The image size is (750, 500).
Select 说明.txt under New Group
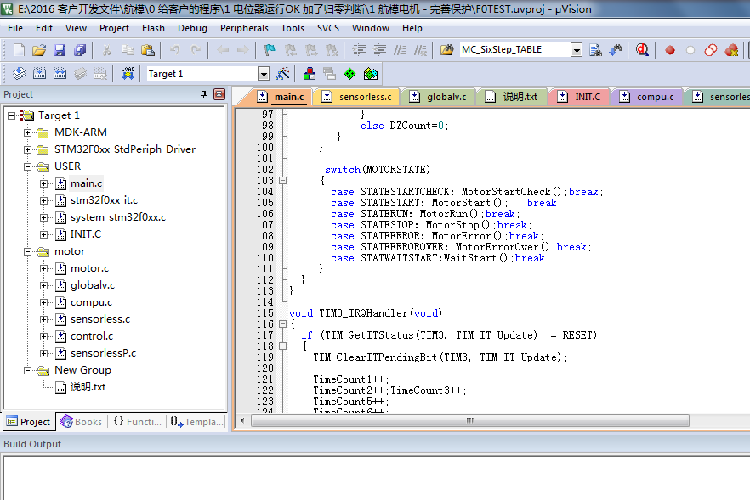88,387
